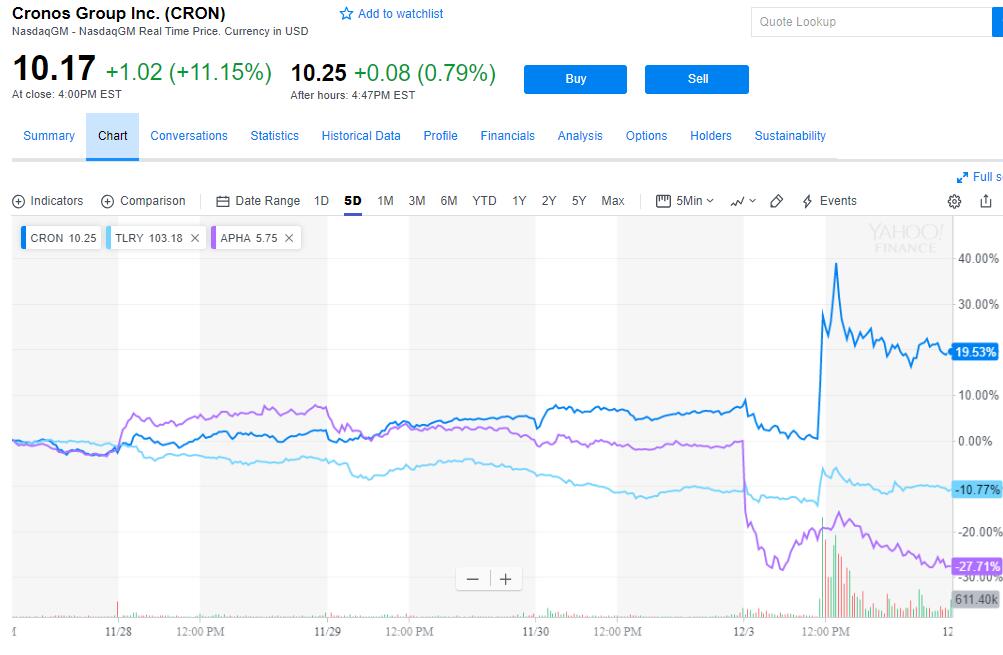
Task: Click the Cronos Group Inc. (CRON) title
Action: pos(119,13)
